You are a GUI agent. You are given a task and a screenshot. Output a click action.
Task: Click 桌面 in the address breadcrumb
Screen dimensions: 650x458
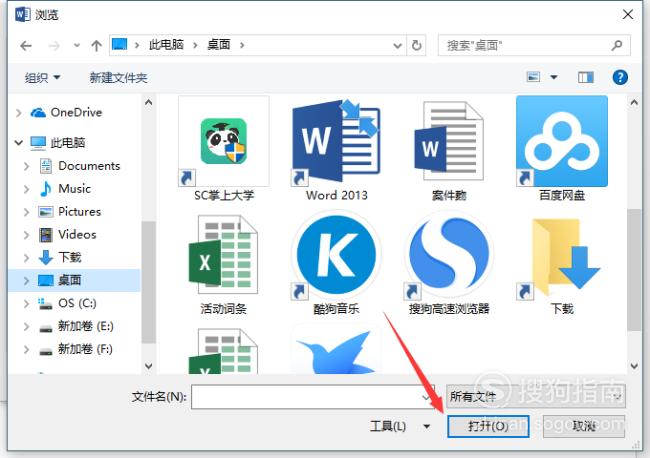(x=218, y=45)
